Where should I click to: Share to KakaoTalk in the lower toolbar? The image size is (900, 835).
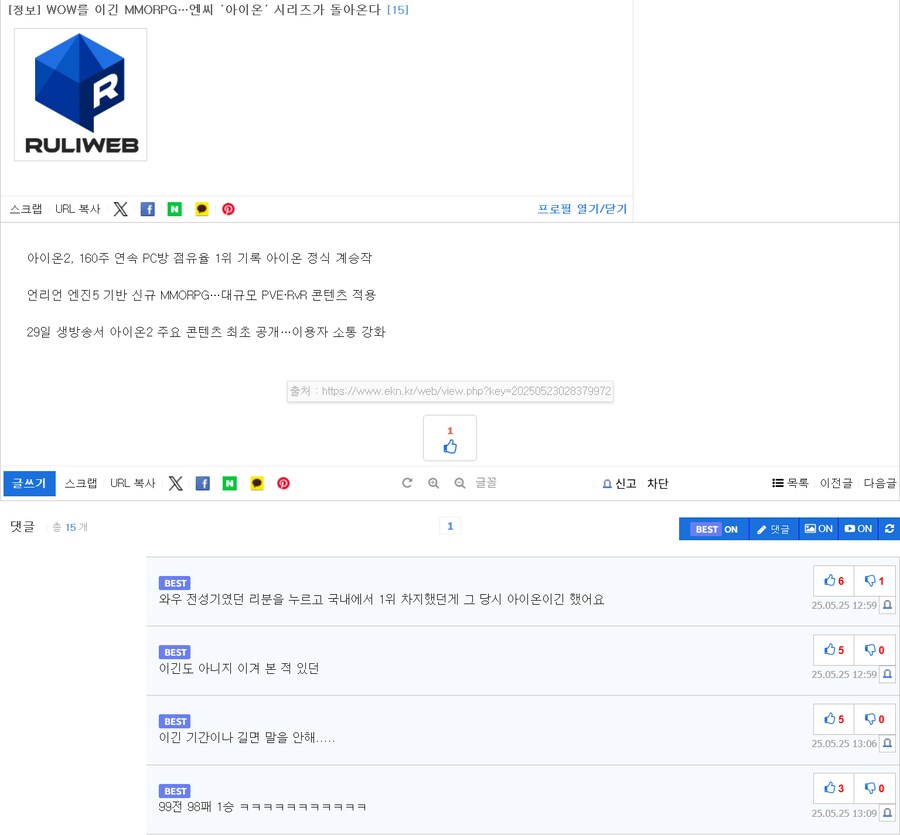(257, 483)
